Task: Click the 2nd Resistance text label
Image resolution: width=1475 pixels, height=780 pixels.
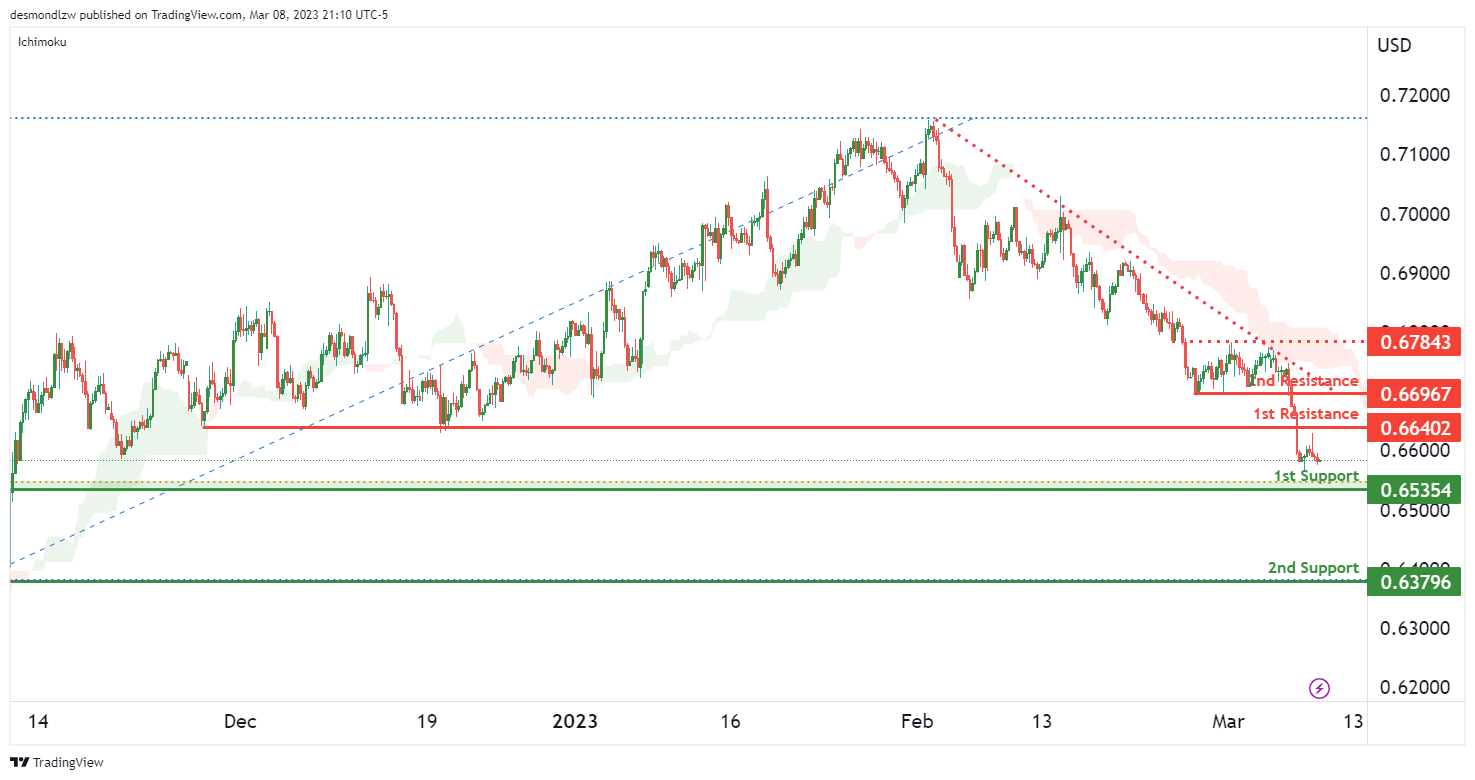Action: [1303, 381]
